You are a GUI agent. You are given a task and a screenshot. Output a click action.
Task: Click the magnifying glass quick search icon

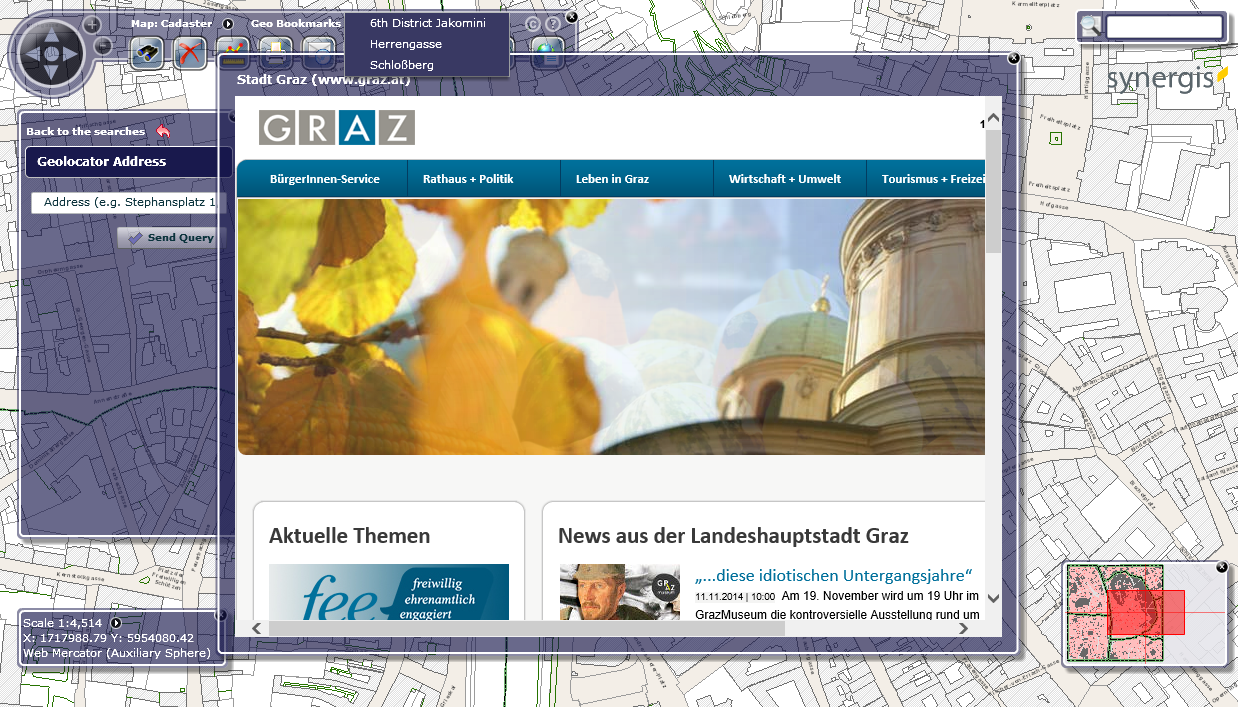point(1090,27)
